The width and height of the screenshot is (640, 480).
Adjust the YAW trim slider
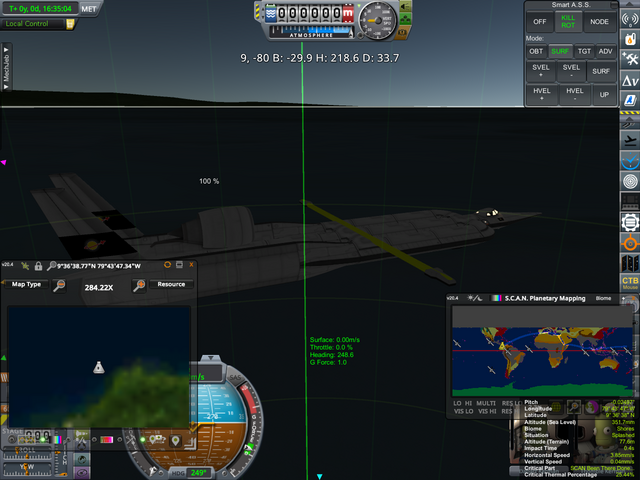(x=27, y=467)
